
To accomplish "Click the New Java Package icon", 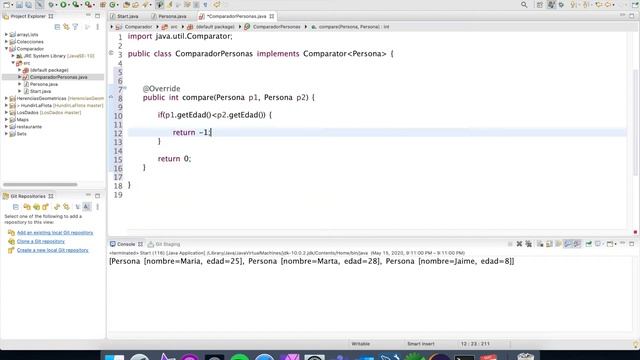I will [x=103, y=5].
